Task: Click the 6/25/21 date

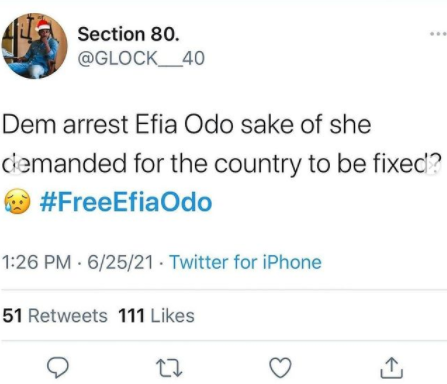Action: tap(120, 262)
